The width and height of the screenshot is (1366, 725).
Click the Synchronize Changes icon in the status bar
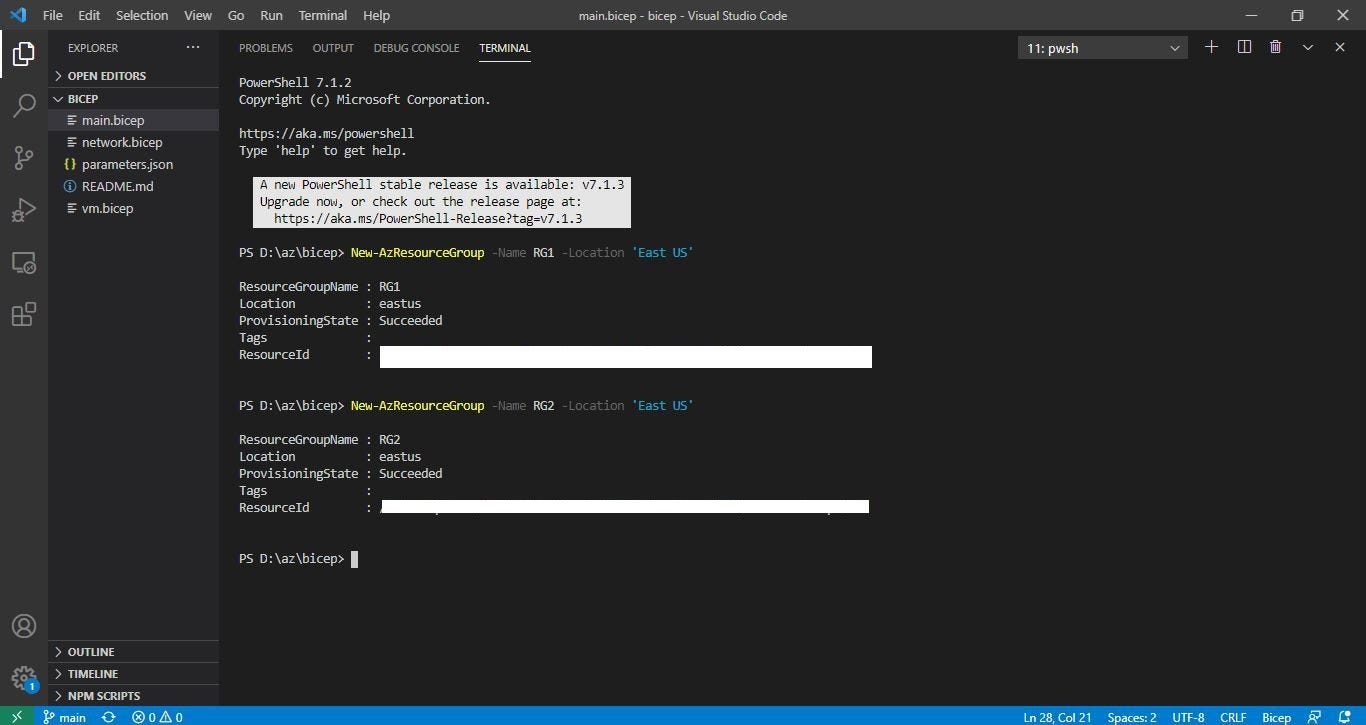[108, 717]
